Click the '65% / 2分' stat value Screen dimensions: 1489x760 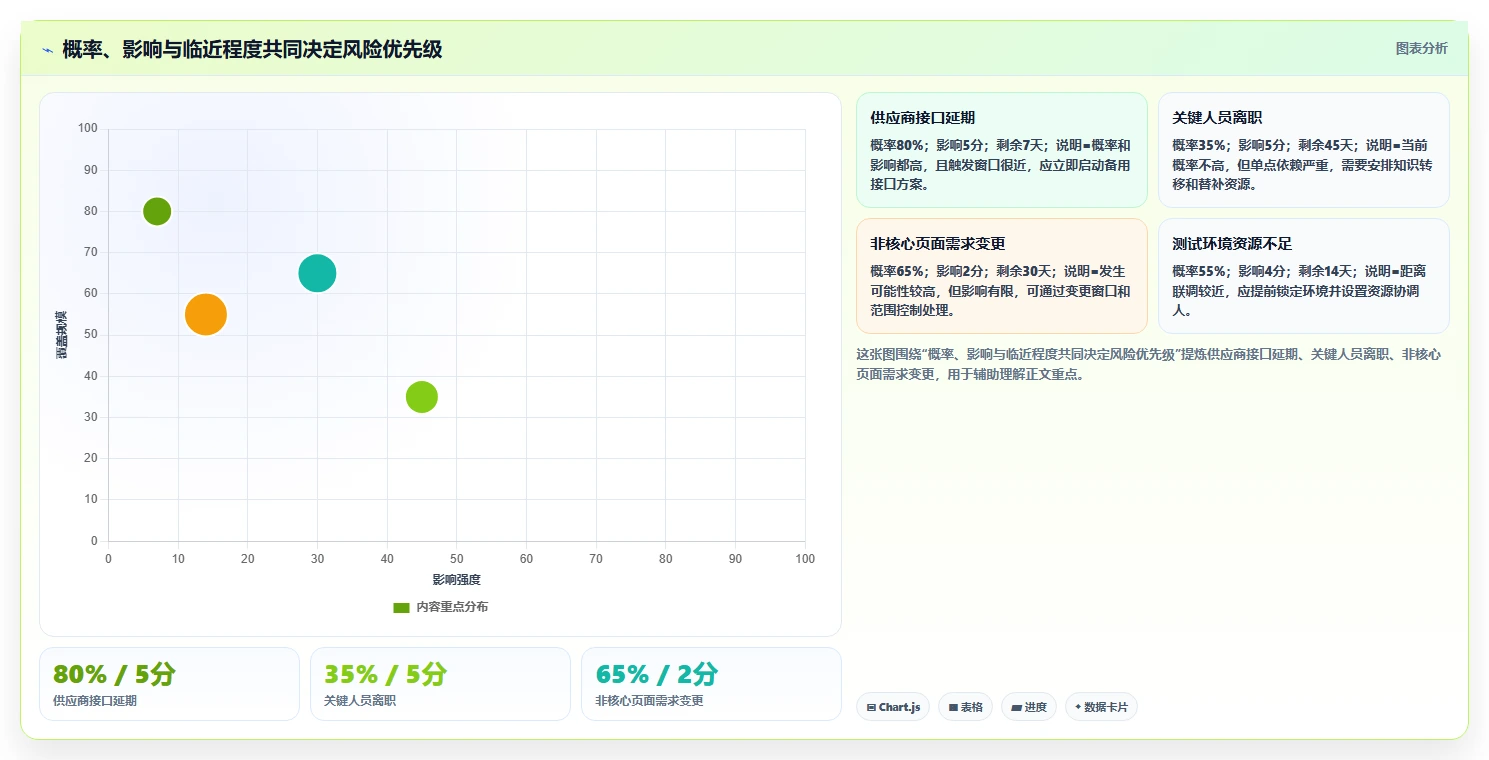[x=656, y=674]
